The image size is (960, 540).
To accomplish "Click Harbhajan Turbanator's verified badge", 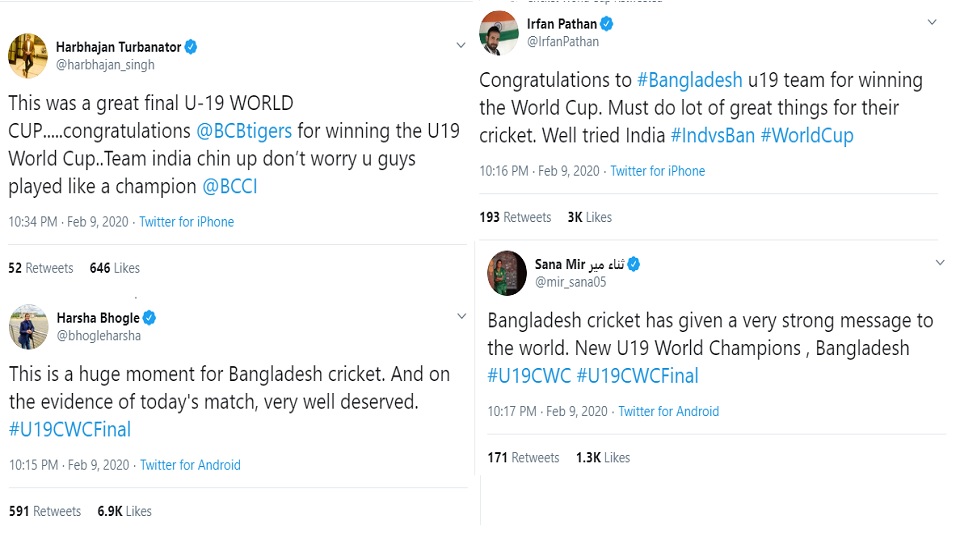I will click(x=190, y=47).
